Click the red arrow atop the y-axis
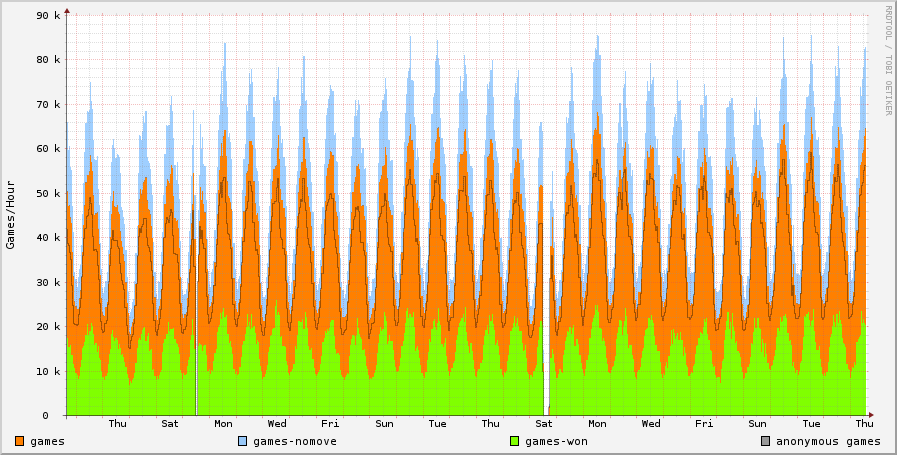Viewport: 897px width, 455px height. (x=67, y=12)
